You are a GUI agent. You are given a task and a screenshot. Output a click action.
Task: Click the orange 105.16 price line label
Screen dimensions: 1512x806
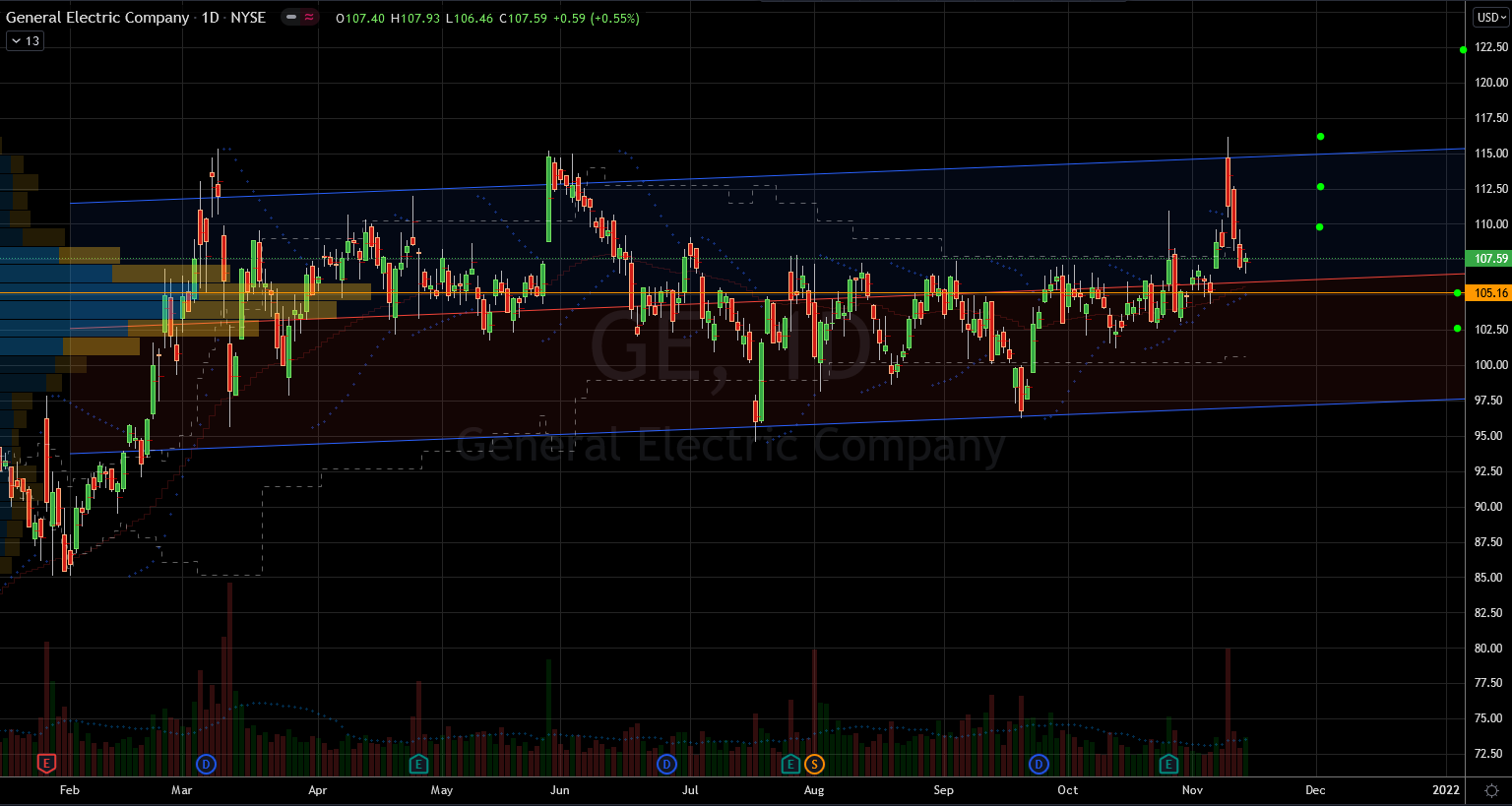point(1490,293)
